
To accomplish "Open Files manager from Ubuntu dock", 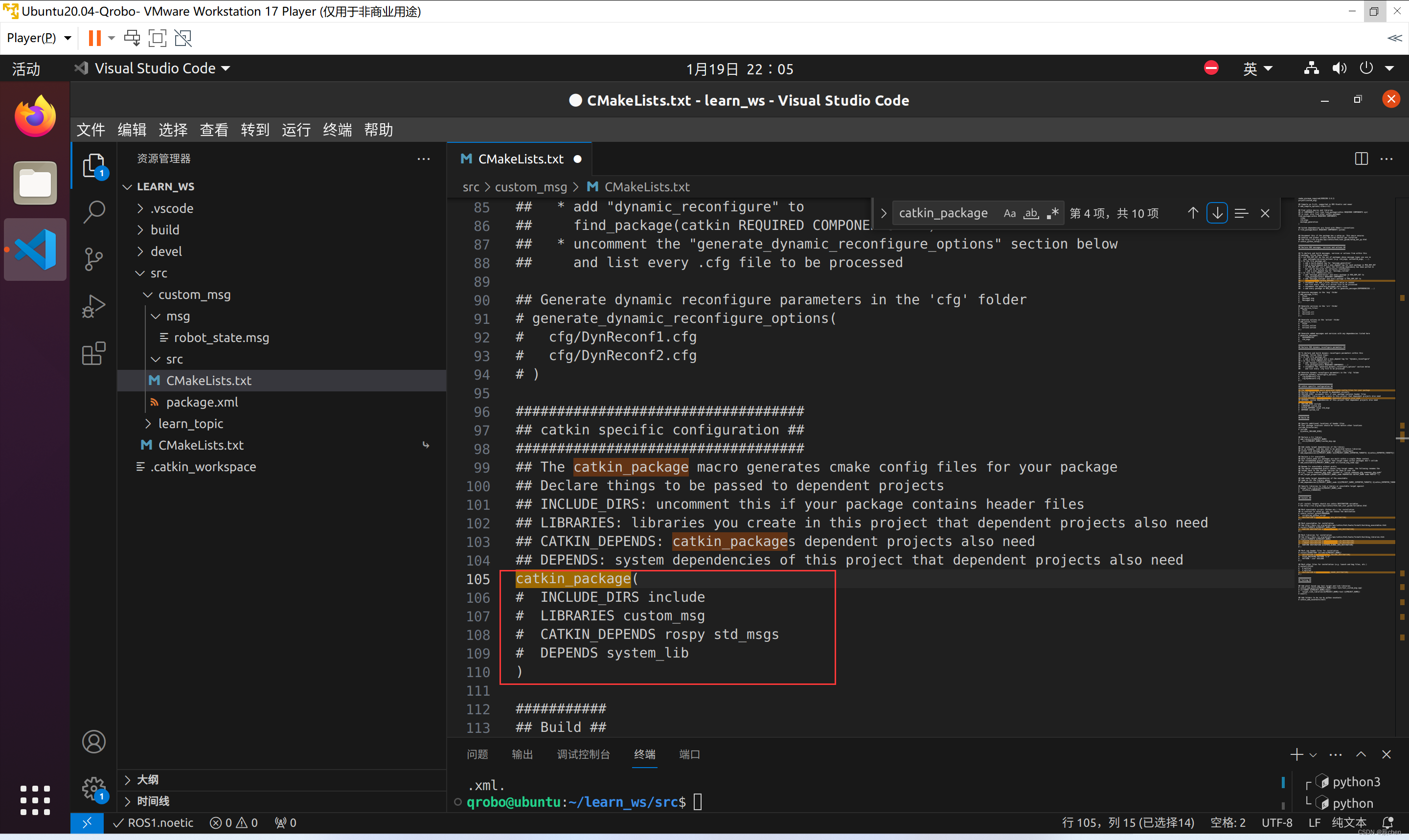I will point(35,183).
